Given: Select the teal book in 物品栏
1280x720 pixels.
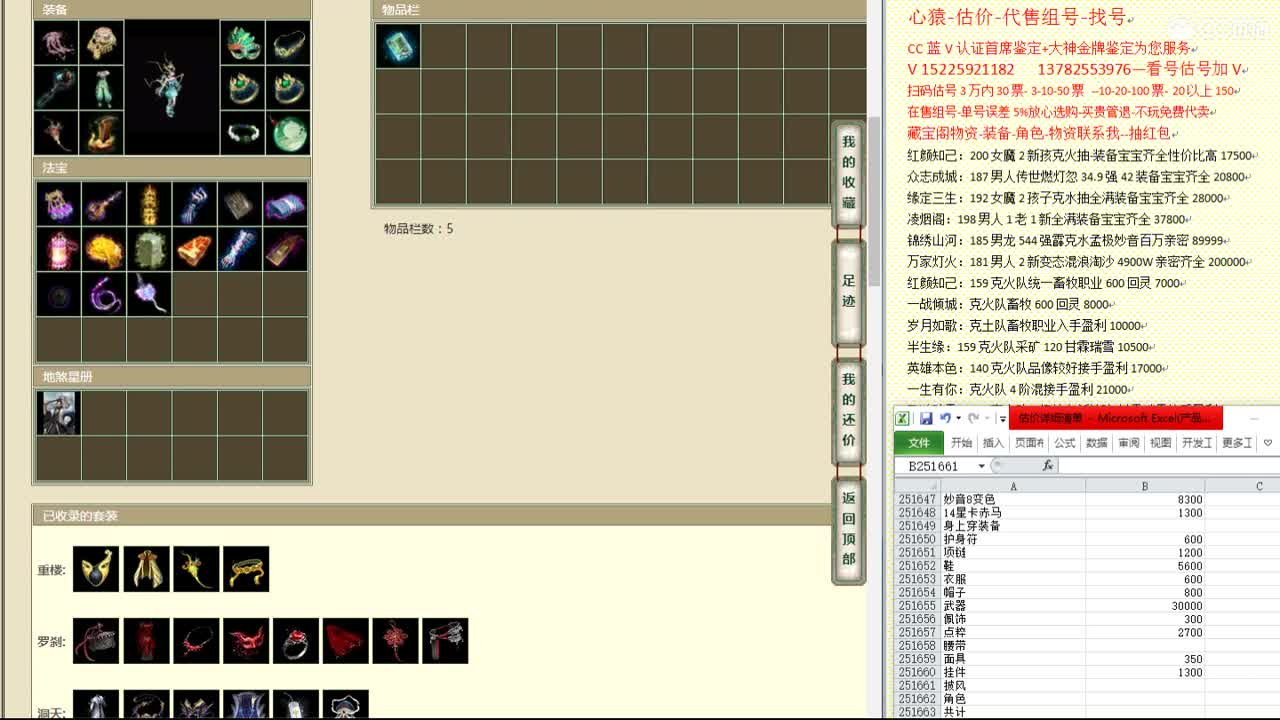Looking at the screenshot, I should tap(397, 46).
